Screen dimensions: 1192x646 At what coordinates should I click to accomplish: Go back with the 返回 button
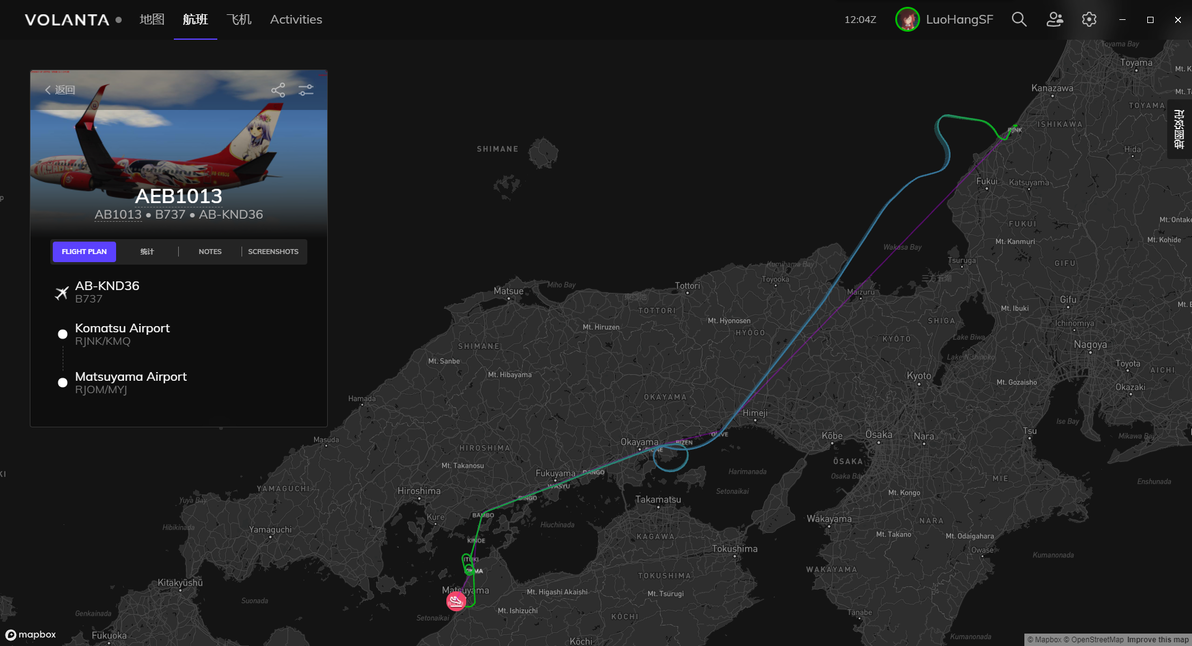(x=60, y=90)
